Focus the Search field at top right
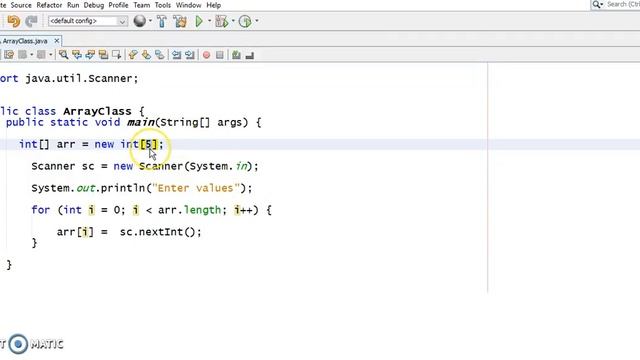Screen dimensions: 640x360 click(623, 4)
